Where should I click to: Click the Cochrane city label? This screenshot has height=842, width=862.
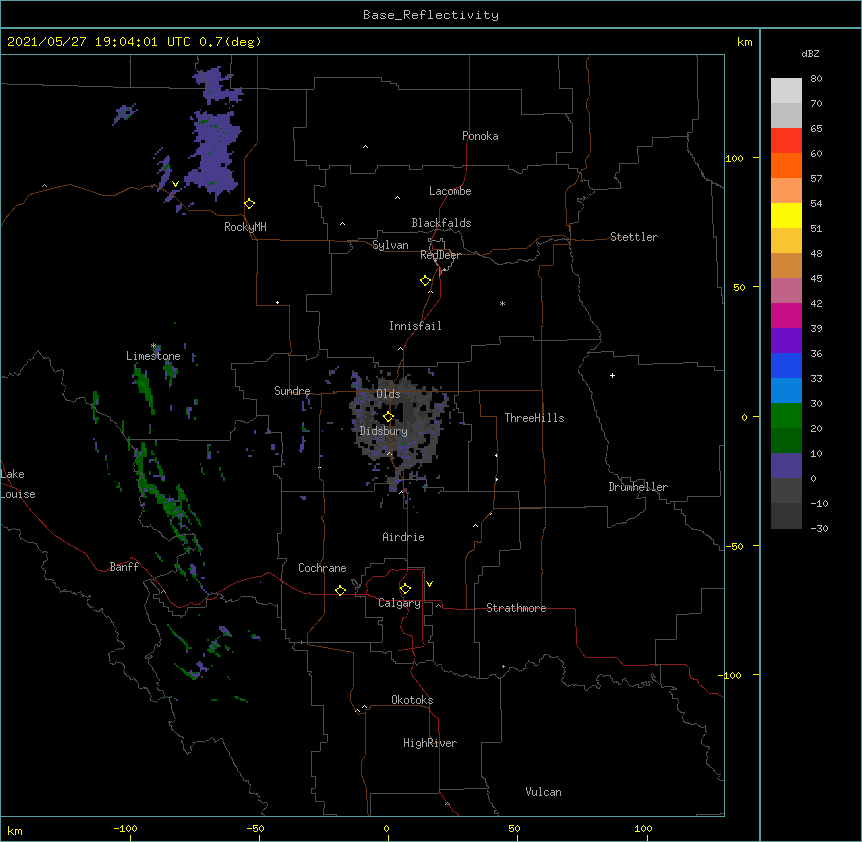[322, 568]
